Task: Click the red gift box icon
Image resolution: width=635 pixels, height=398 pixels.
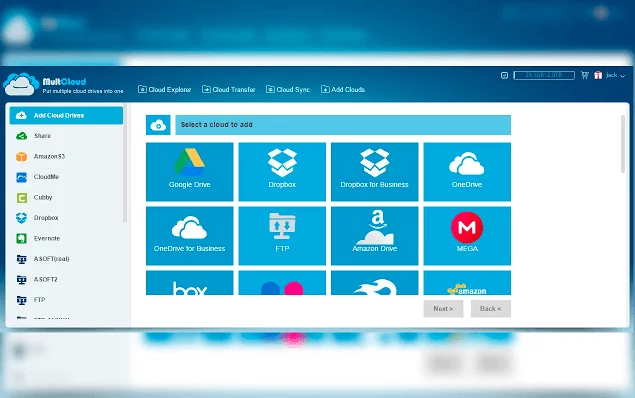Action: [x=598, y=75]
